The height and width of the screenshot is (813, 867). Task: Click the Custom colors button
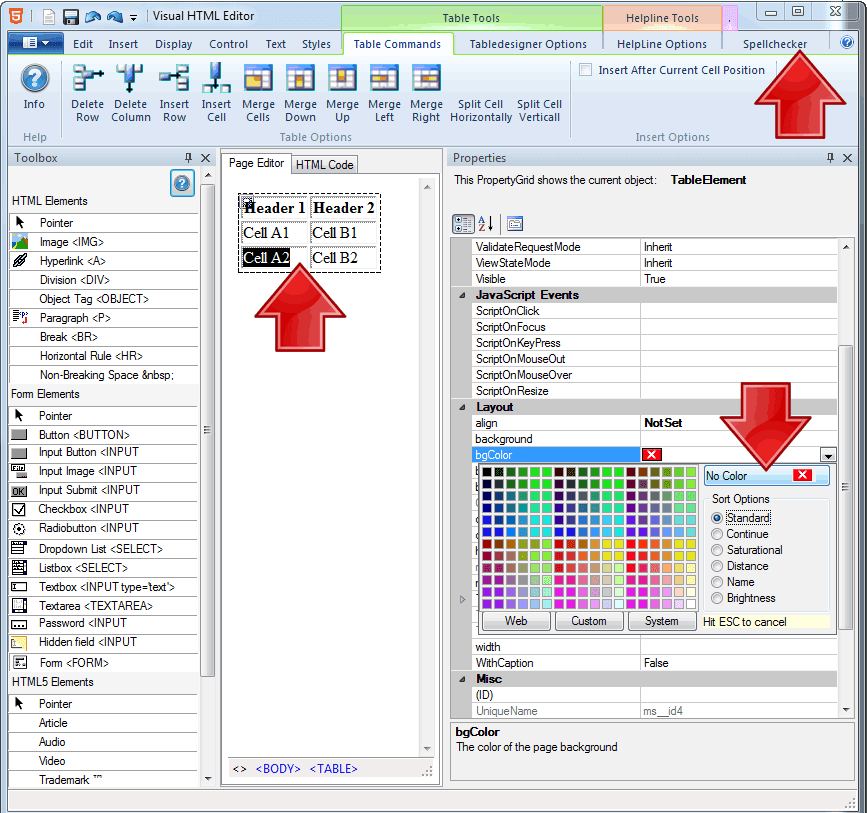coord(589,621)
